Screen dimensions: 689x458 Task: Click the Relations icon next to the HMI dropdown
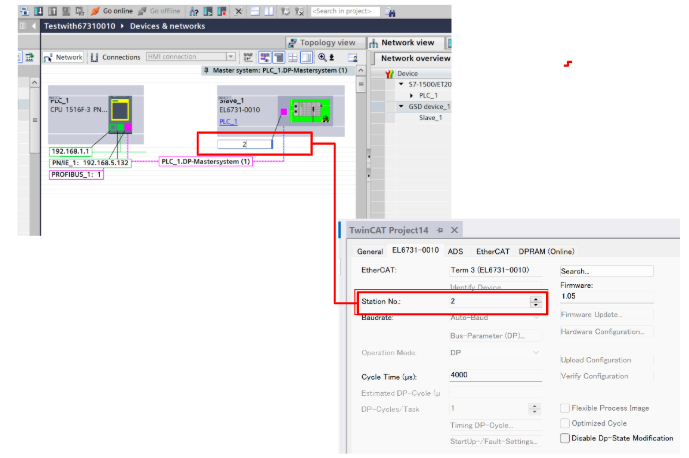(248, 57)
